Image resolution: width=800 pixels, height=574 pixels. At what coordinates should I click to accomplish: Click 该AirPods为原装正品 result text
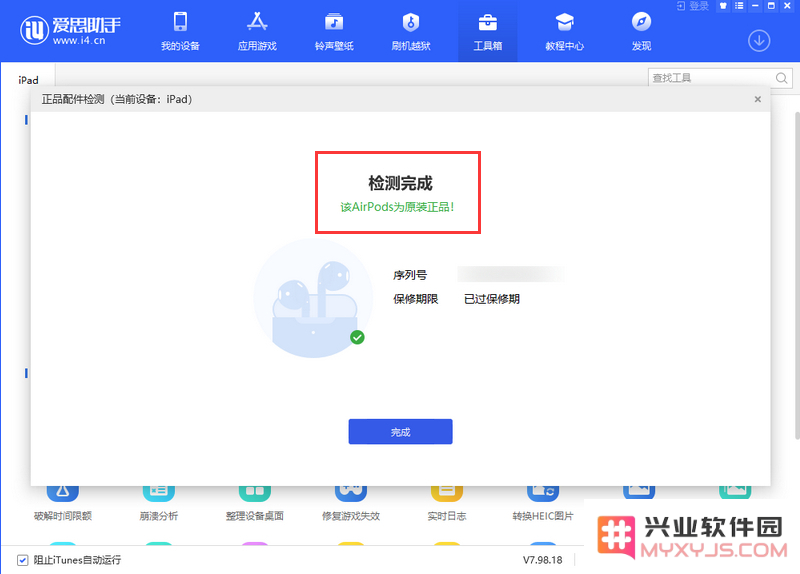coord(397,207)
